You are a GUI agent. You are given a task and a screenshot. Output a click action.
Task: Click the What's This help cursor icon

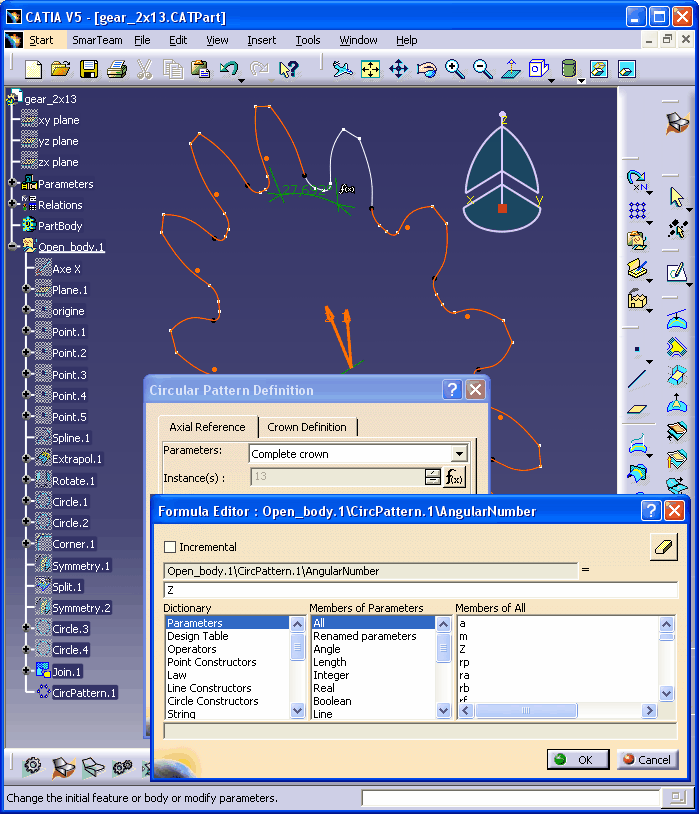click(x=288, y=69)
